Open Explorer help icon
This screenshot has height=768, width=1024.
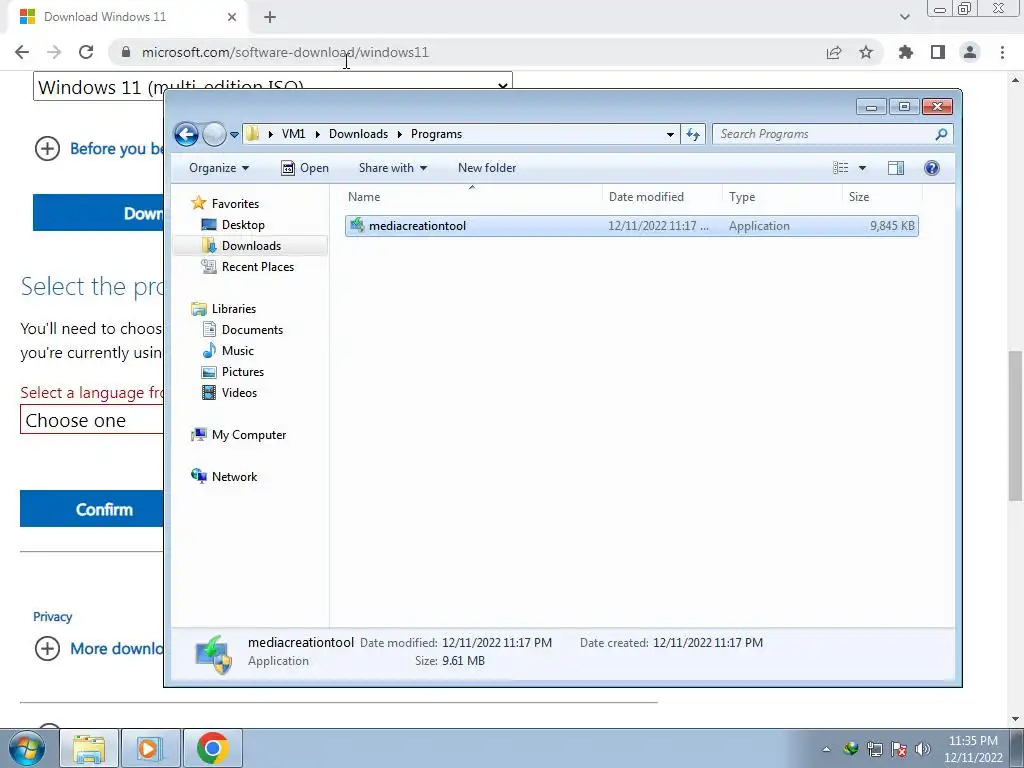pyautogui.click(x=932, y=168)
